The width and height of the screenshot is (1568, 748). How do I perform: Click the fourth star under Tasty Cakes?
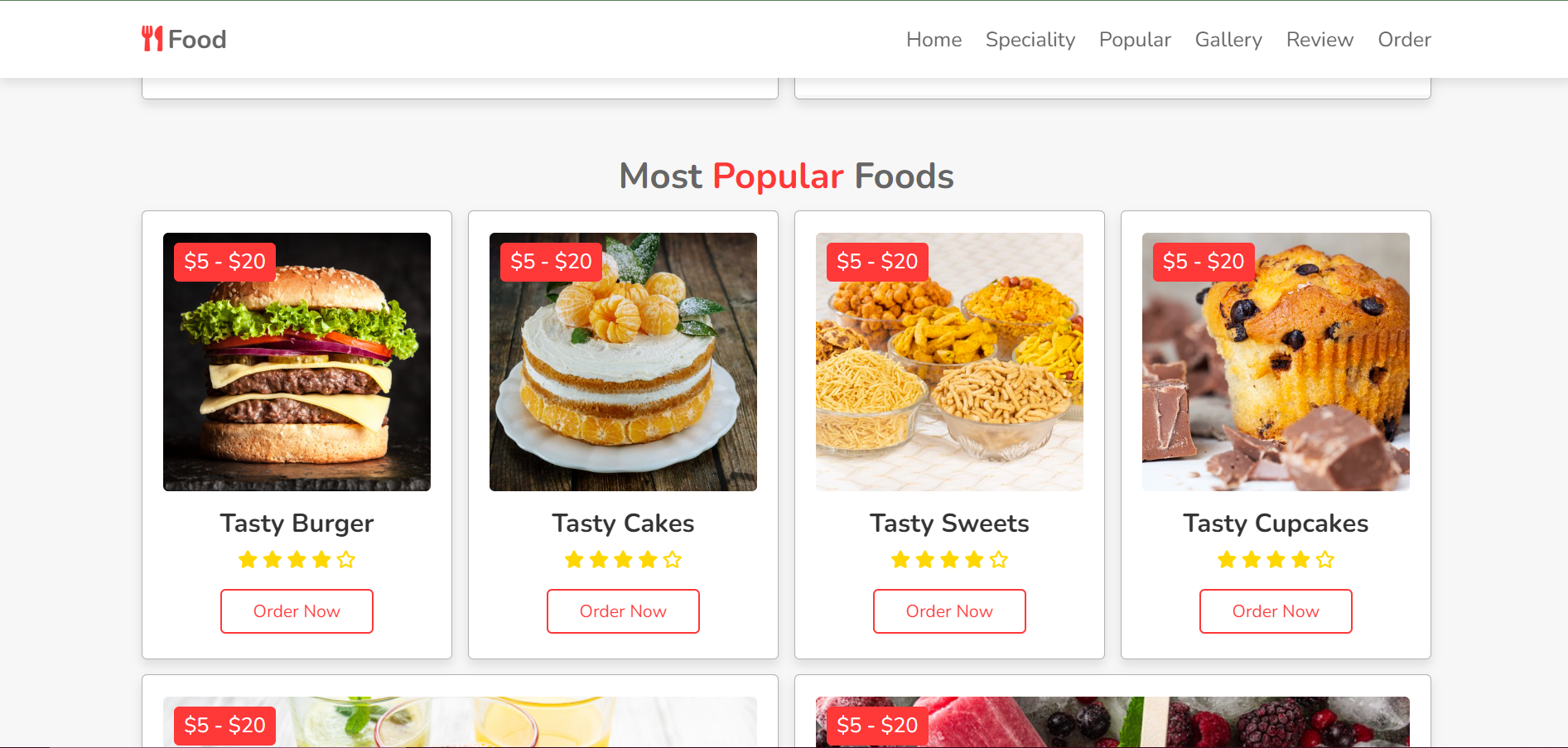coord(648,559)
